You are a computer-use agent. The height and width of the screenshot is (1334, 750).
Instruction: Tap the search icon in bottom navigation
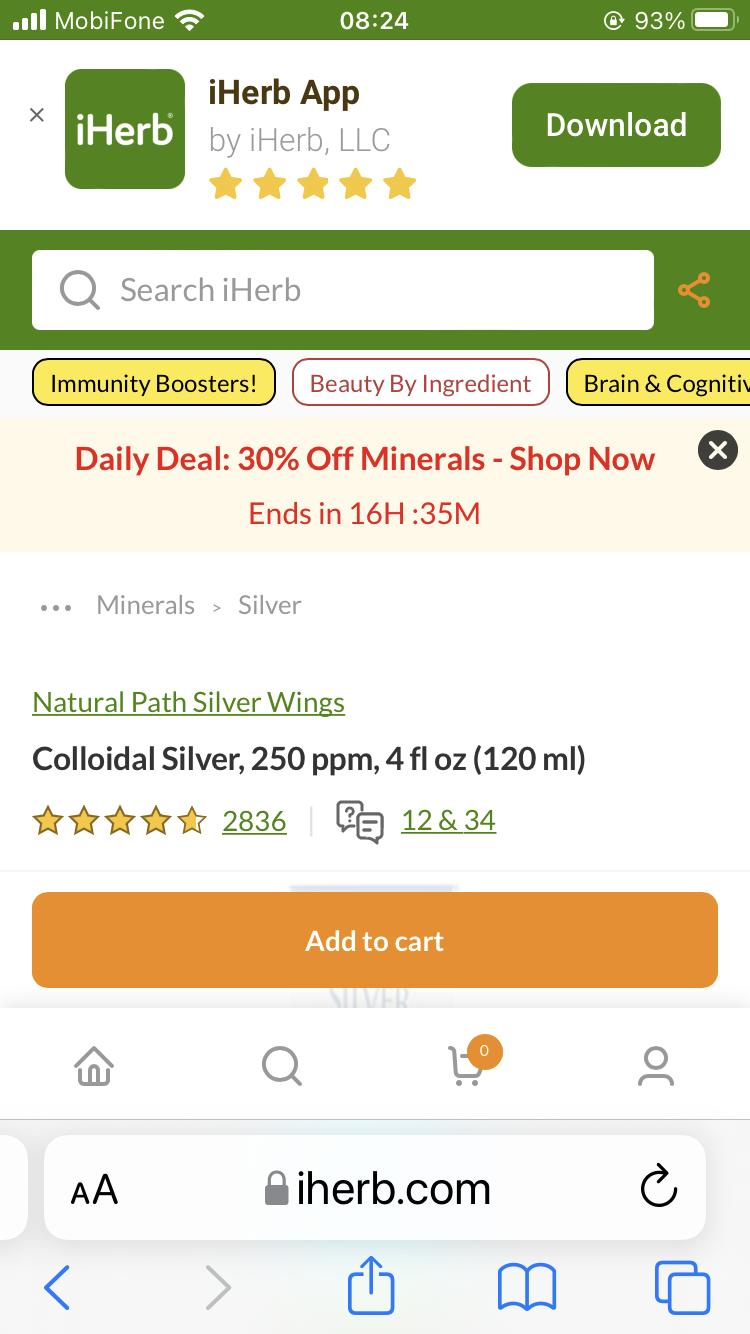282,1066
